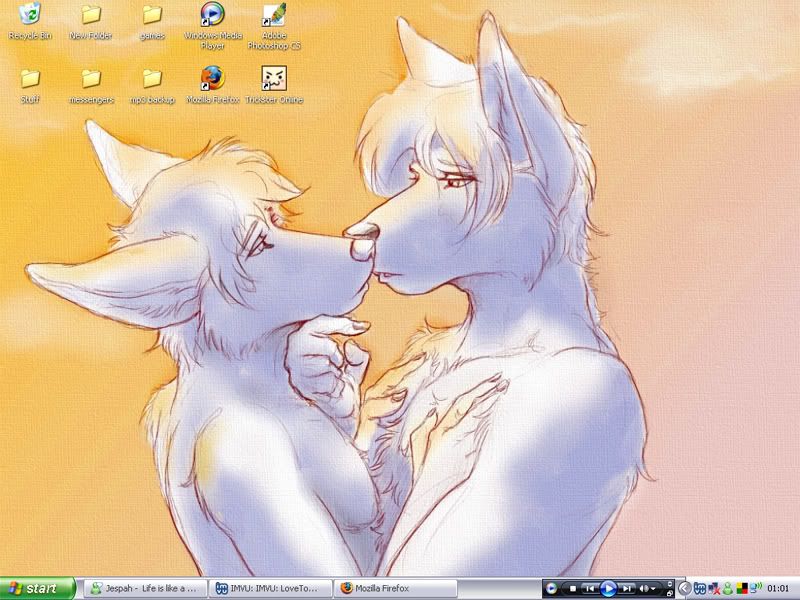The image size is (800, 600).
Task: Expand hidden system tray icons
Action: pyautogui.click(x=685, y=589)
